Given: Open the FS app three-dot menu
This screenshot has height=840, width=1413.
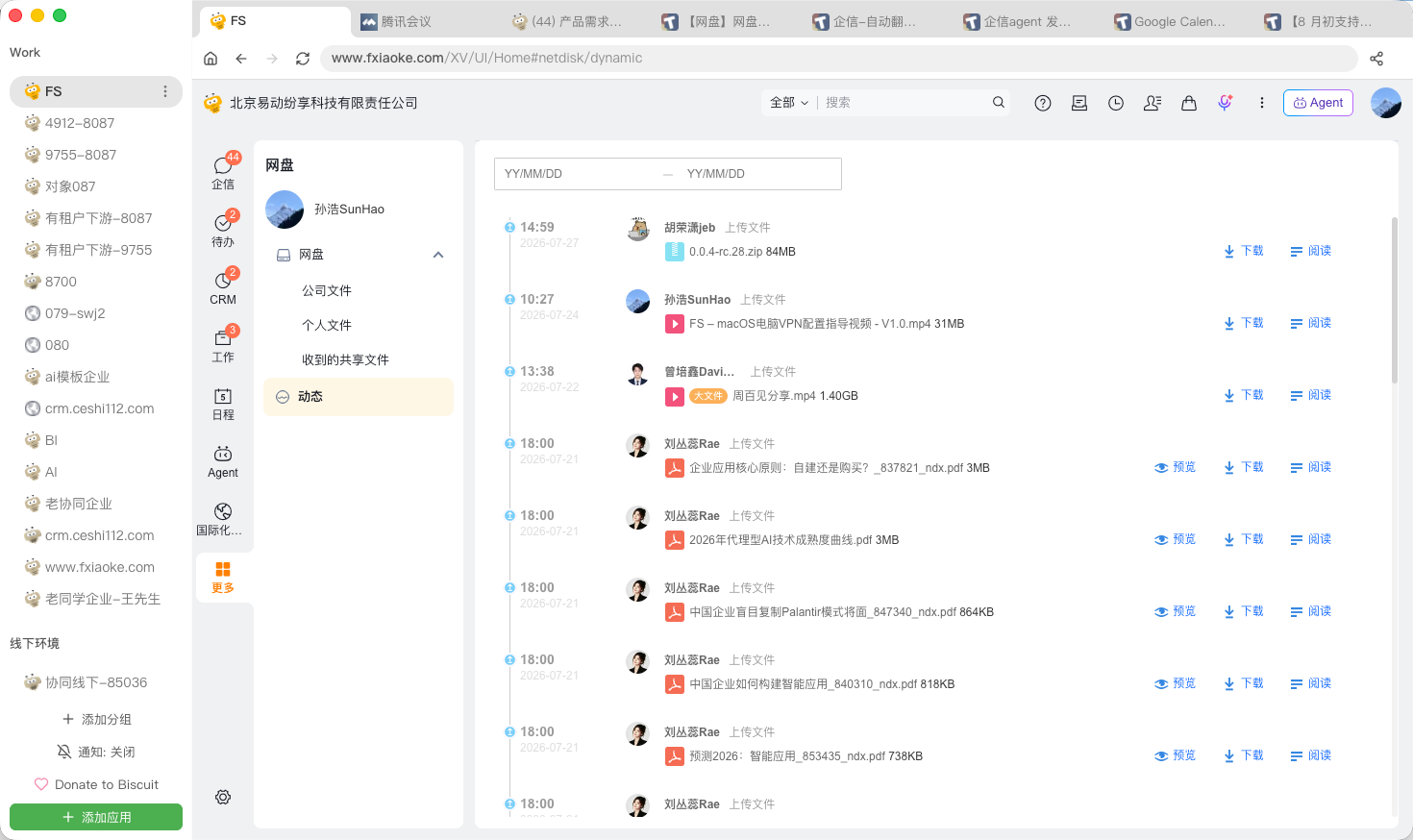Looking at the screenshot, I should click(165, 91).
